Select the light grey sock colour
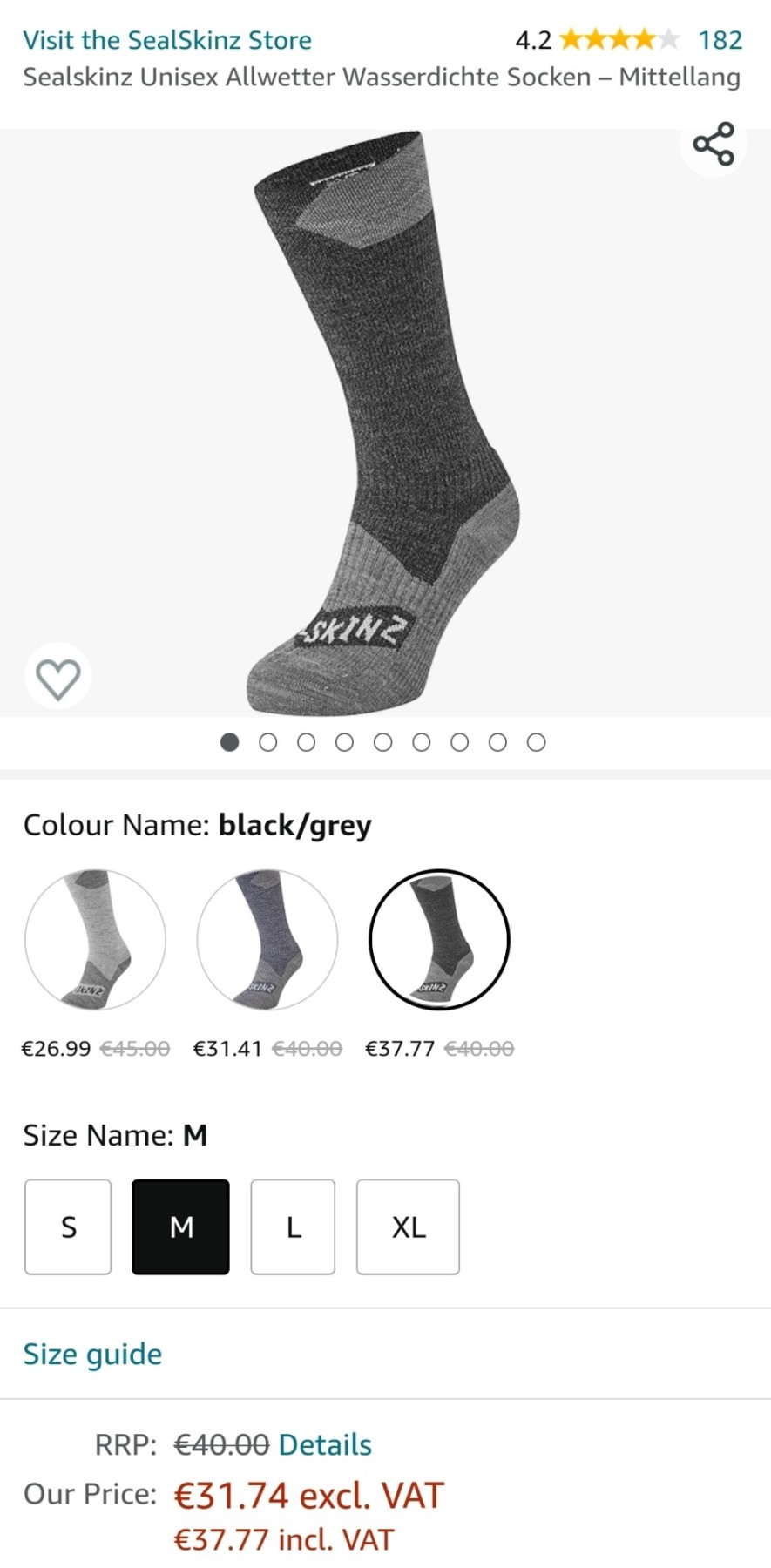 [x=95, y=940]
